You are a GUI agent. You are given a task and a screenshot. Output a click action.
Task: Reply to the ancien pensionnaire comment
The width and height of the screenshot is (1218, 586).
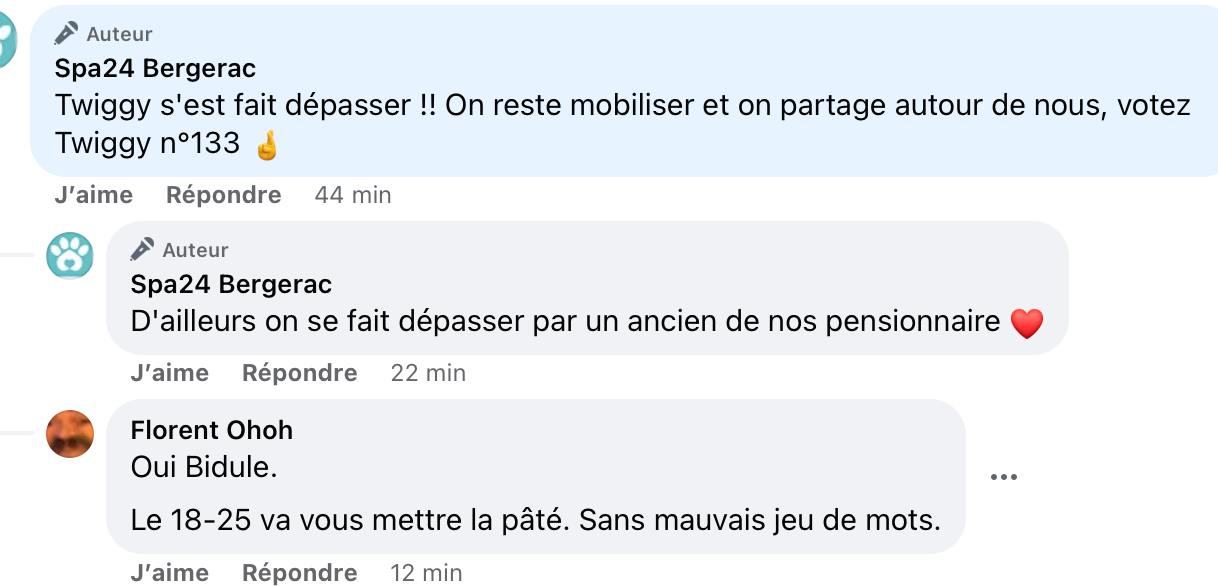(x=300, y=373)
